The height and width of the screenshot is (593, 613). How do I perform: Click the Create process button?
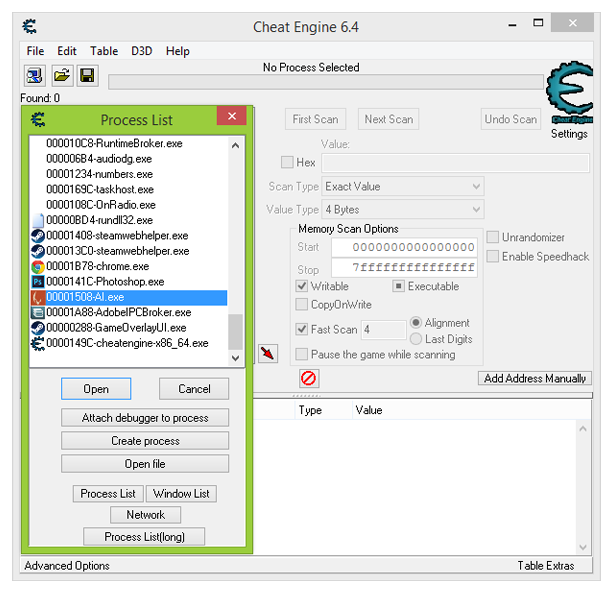coord(145,441)
